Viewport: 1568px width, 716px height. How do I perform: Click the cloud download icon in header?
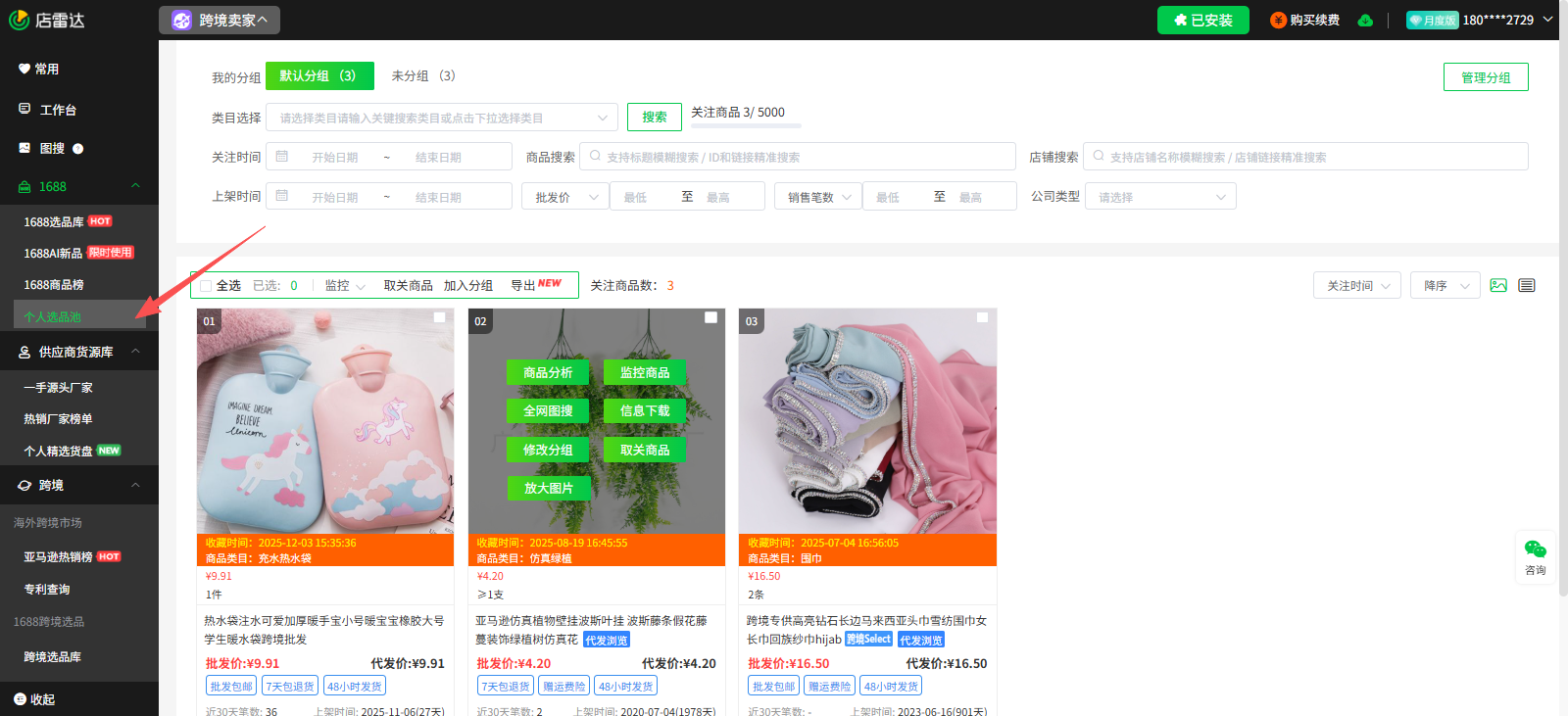pos(1365,21)
